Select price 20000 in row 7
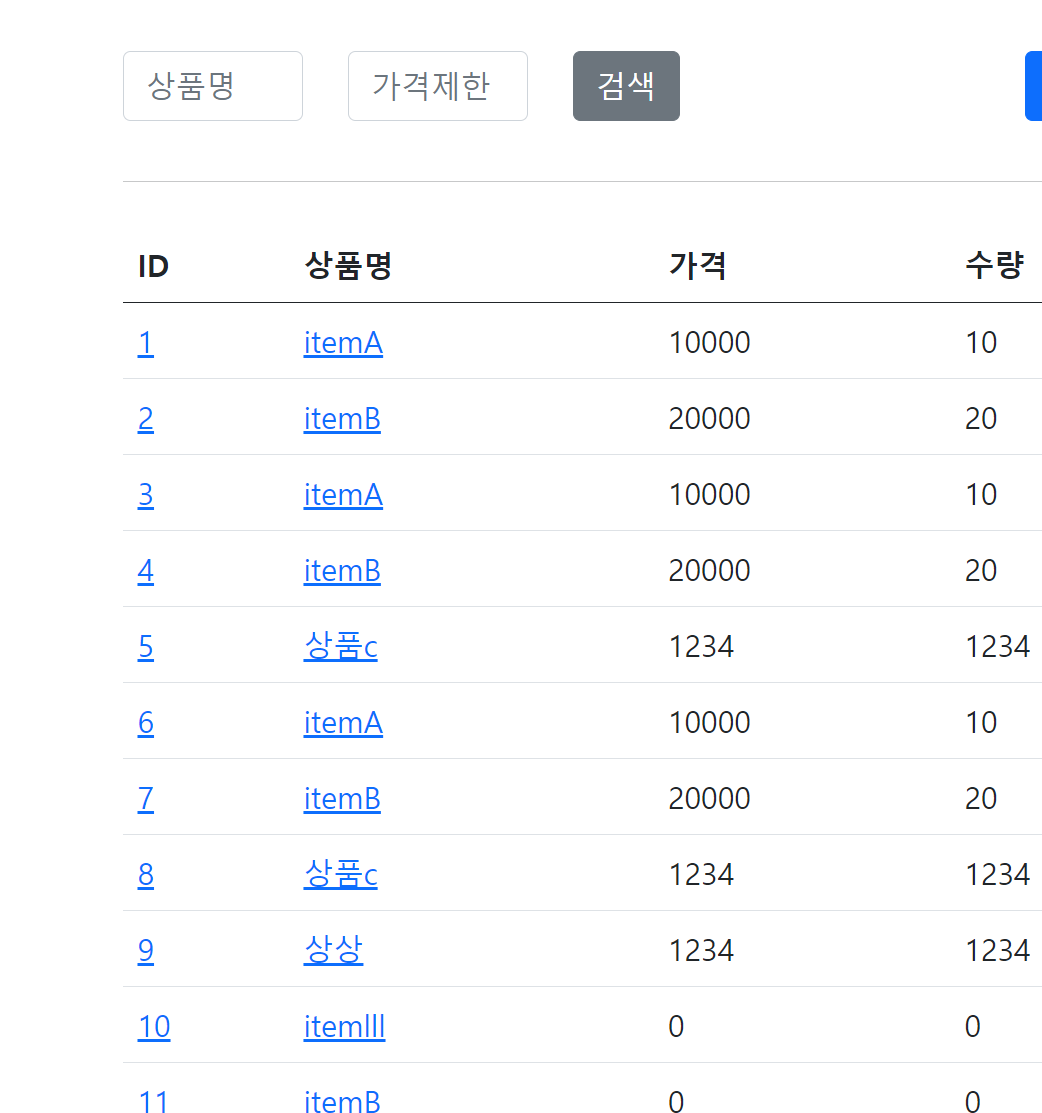This screenshot has width=1042, height=1113. 710,799
